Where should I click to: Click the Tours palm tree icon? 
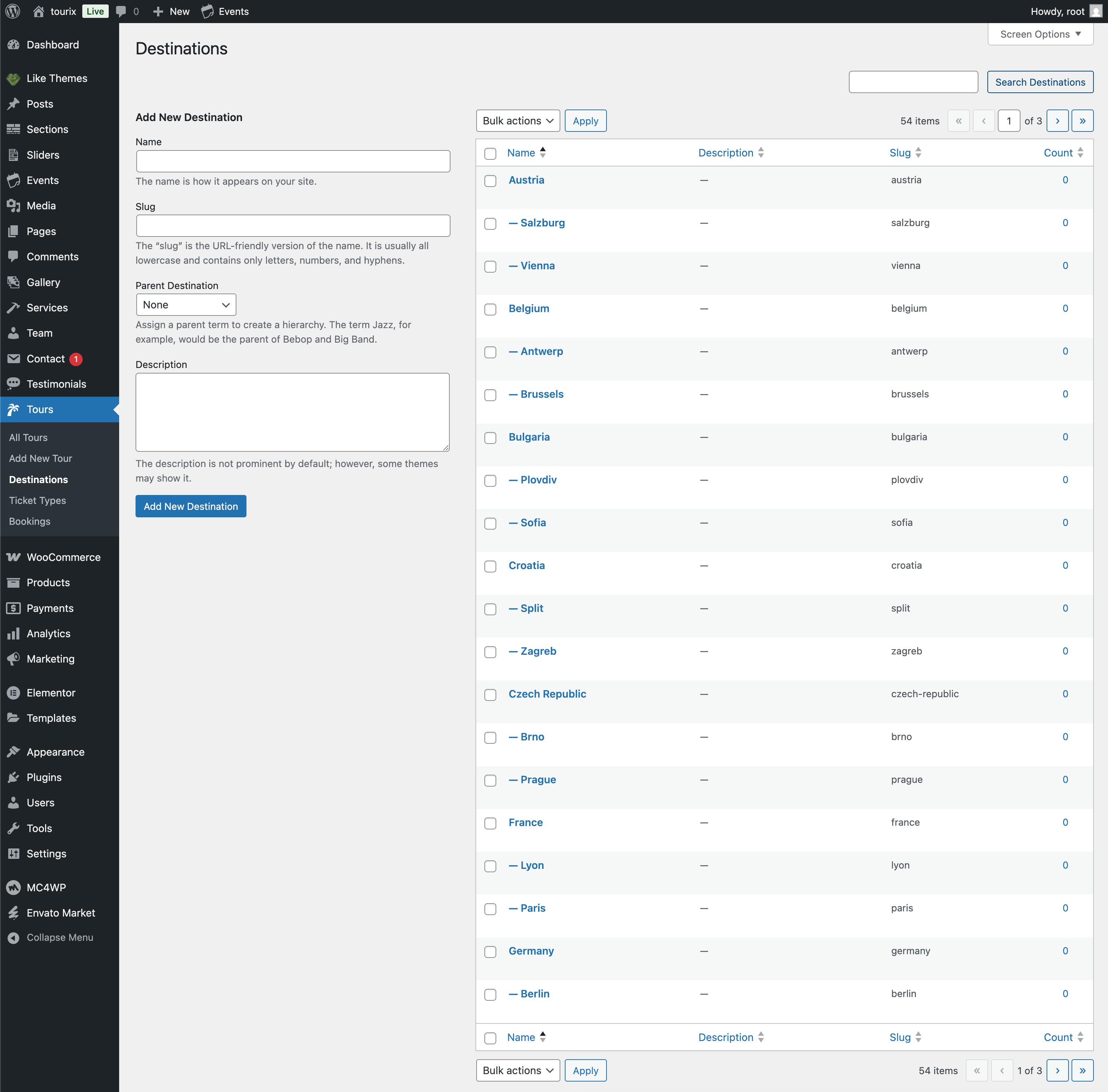point(14,410)
